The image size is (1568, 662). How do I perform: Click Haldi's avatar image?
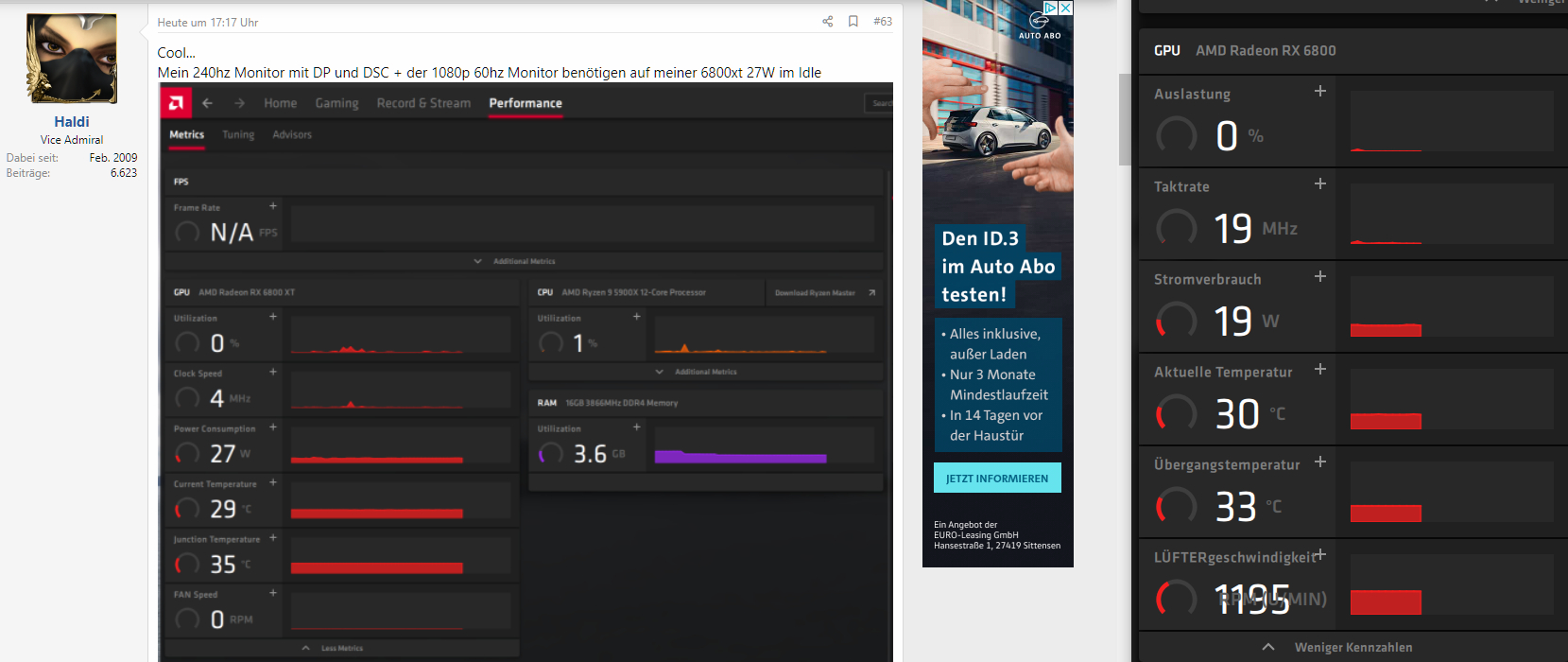72,59
